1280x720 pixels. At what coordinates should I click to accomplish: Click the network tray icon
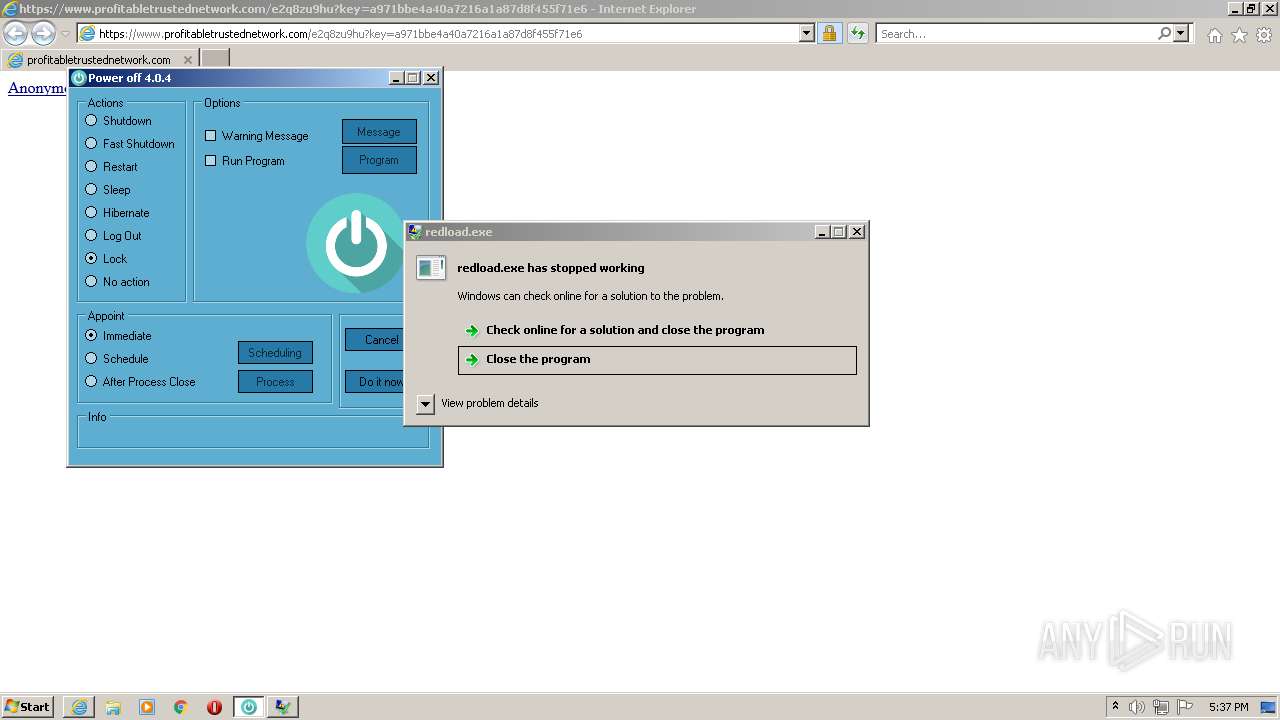(x=1161, y=707)
